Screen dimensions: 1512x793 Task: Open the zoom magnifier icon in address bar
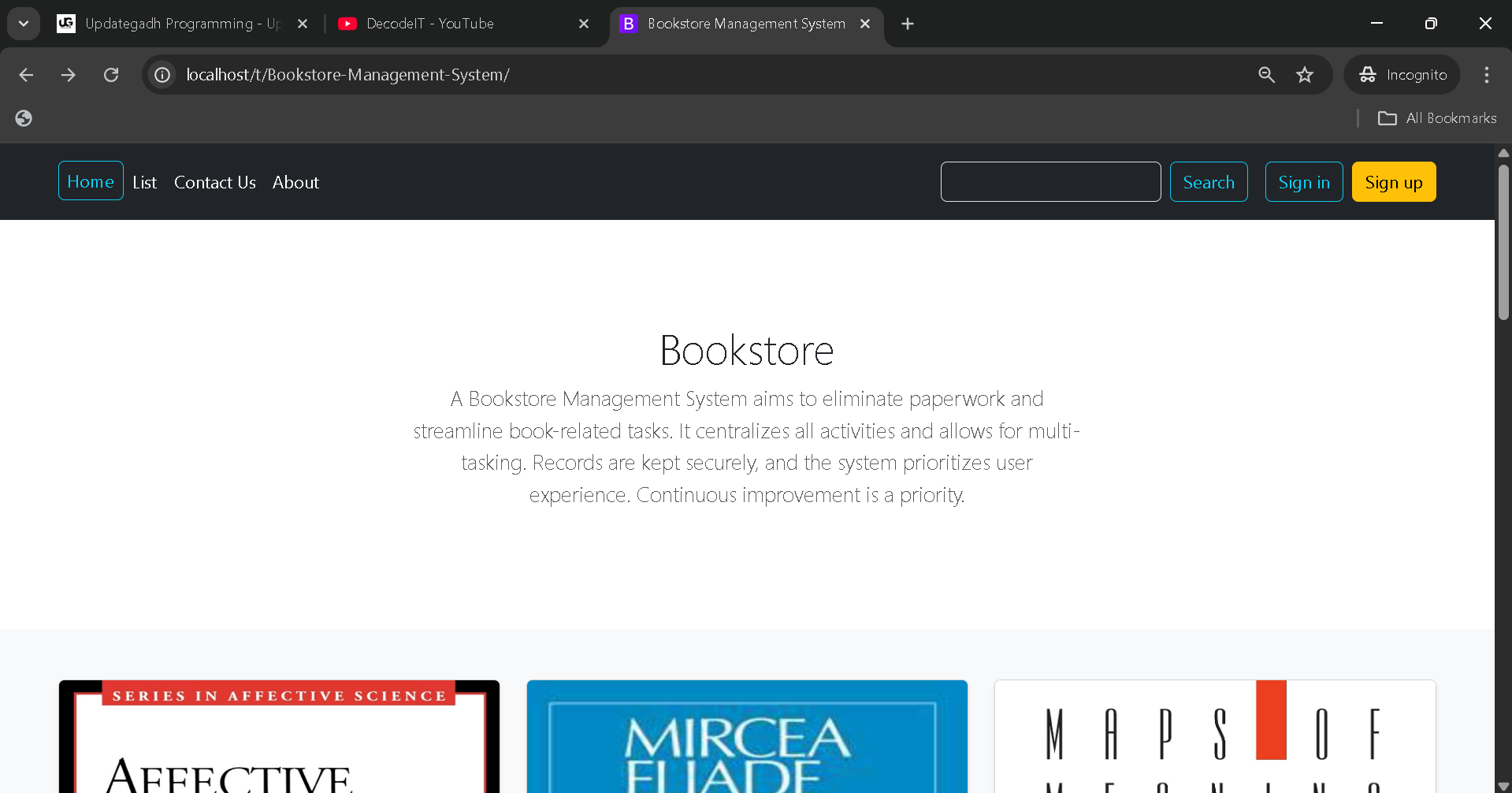[1266, 75]
